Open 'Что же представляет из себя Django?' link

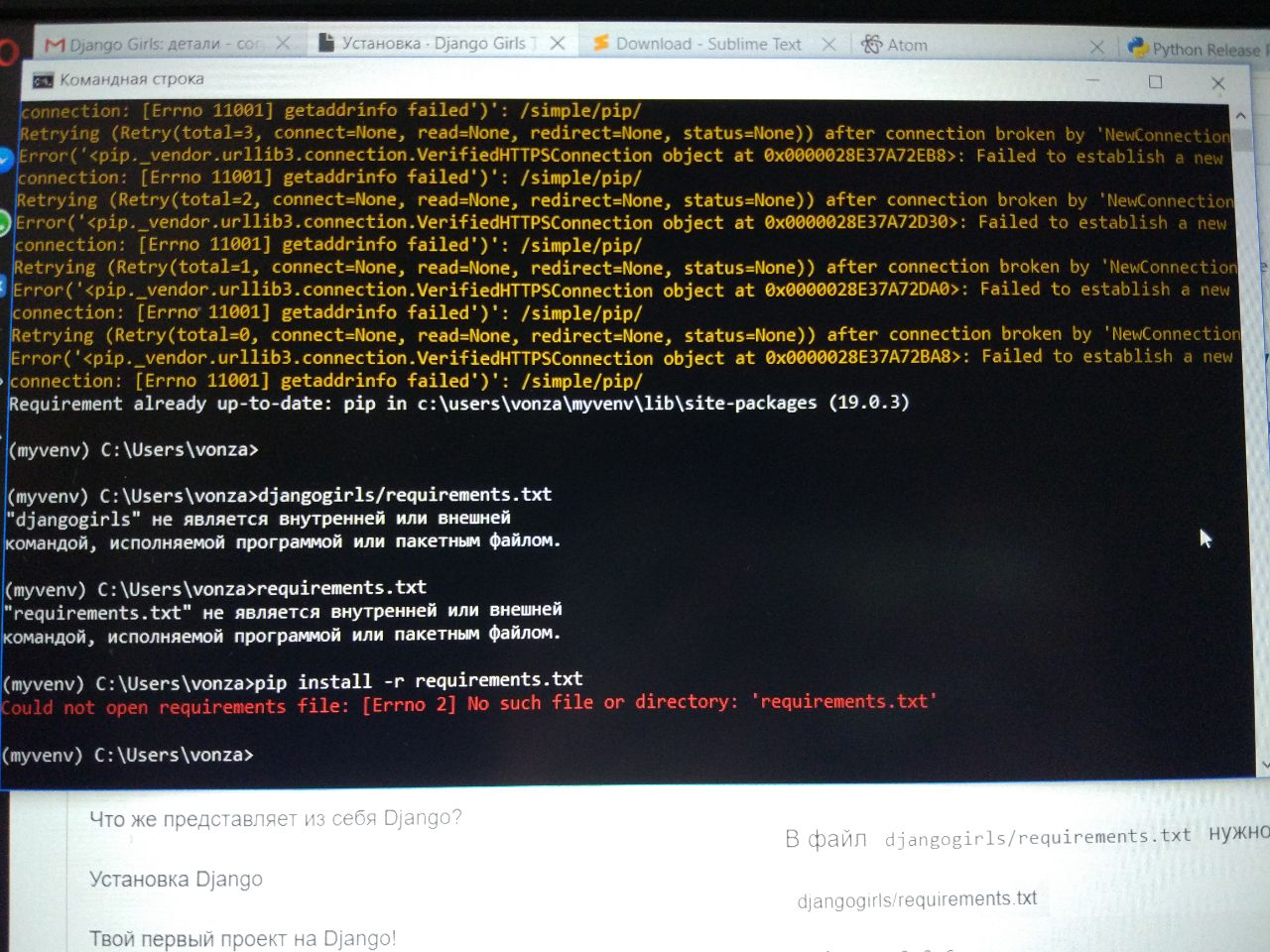click(x=276, y=818)
